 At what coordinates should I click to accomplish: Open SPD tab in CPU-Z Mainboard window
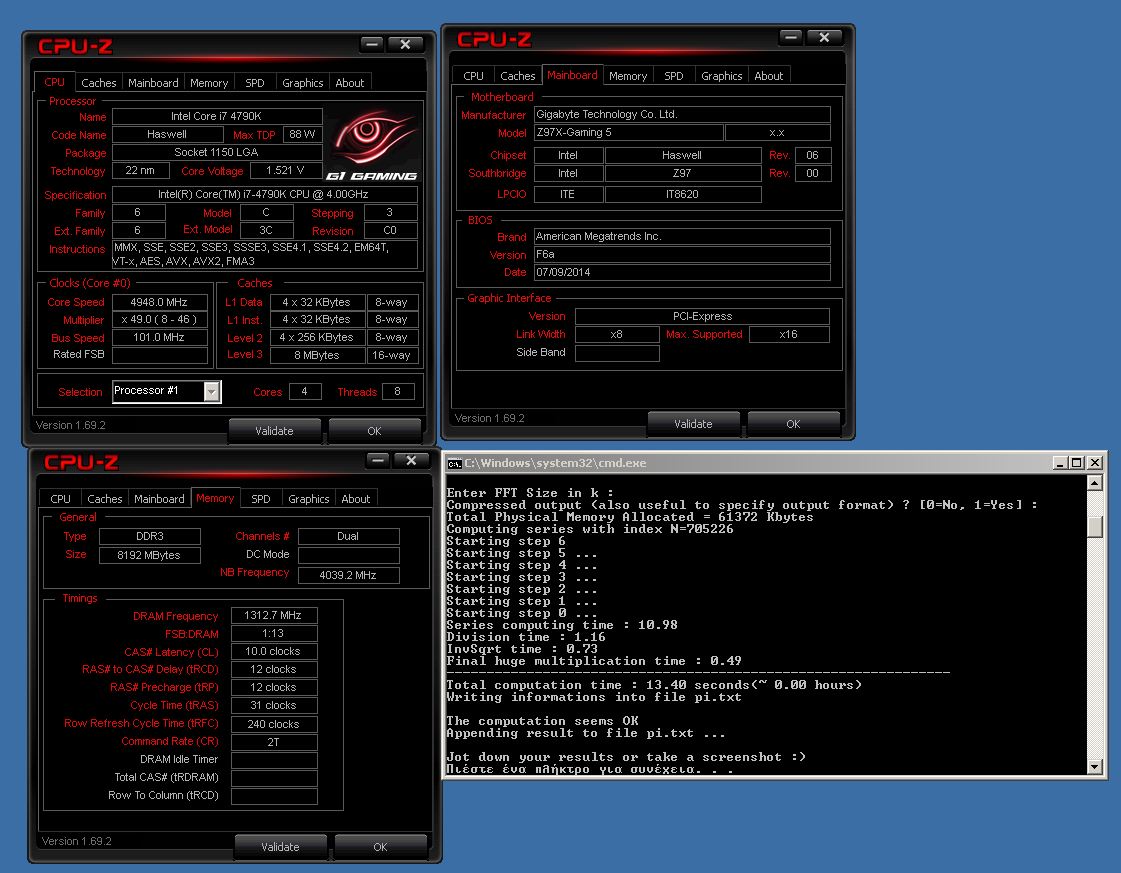(x=673, y=76)
